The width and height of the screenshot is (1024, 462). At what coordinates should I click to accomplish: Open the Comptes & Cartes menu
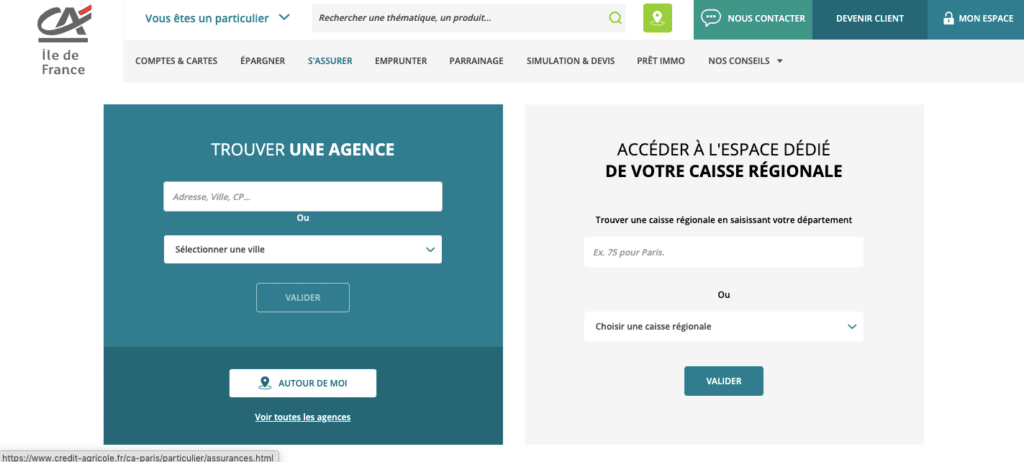coord(176,61)
